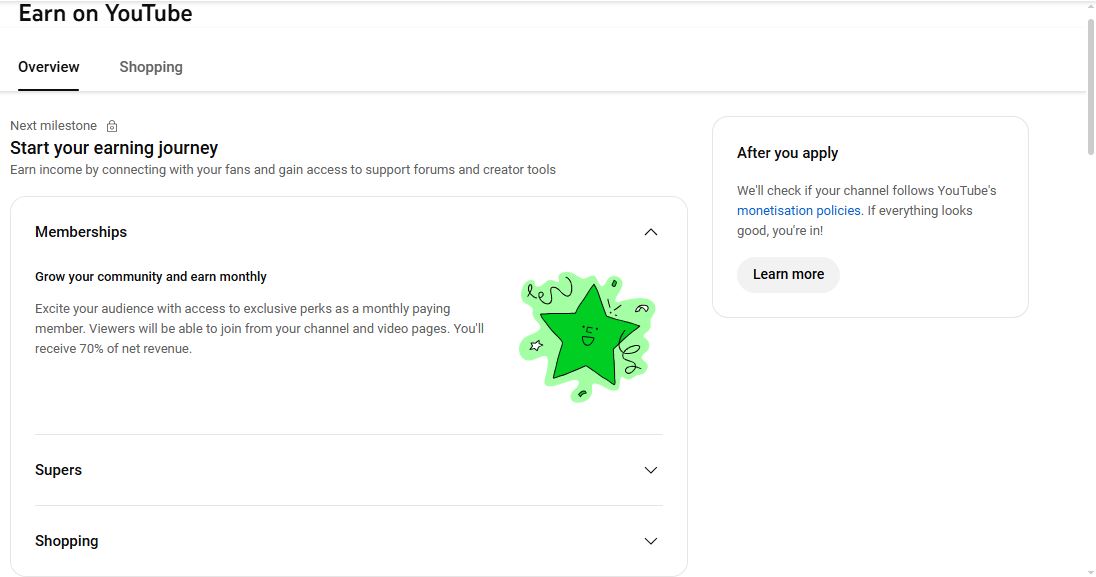Click the Next milestone label
Image resolution: width=1096 pixels, height=577 pixels.
pos(54,126)
